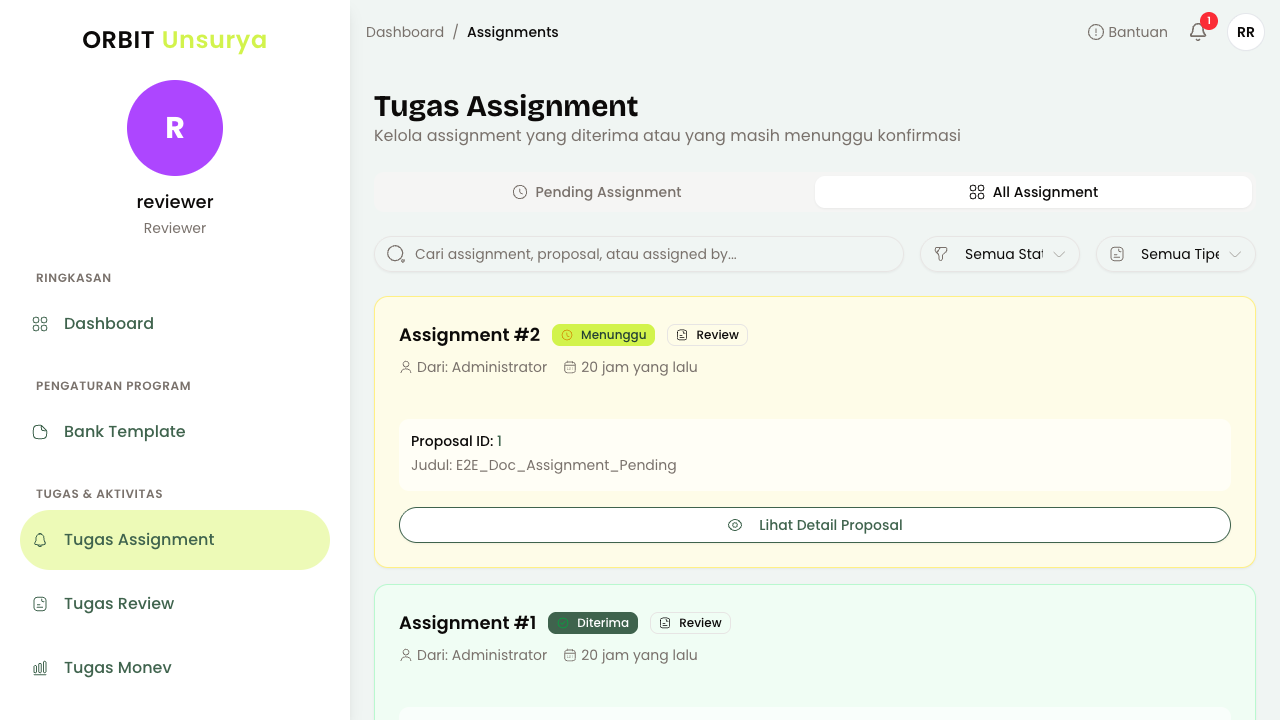This screenshot has height=720, width=1280.
Task: Click the purple R profile avatar
Action: pos(175,128)
